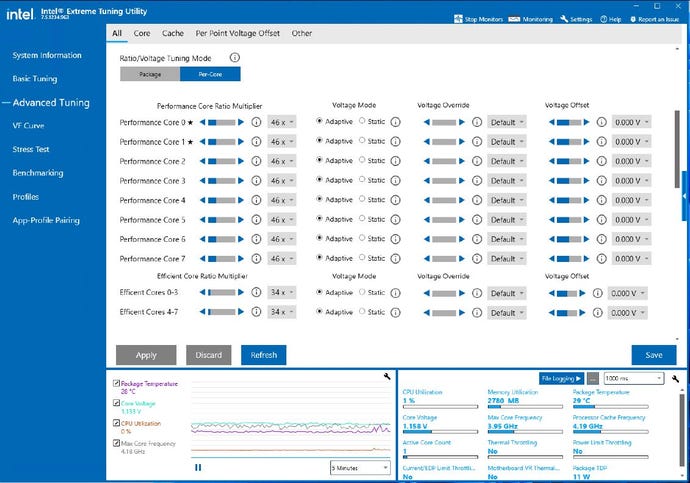Open the Ratio/Voltage Tuning Mode info icon

[235, 58]
